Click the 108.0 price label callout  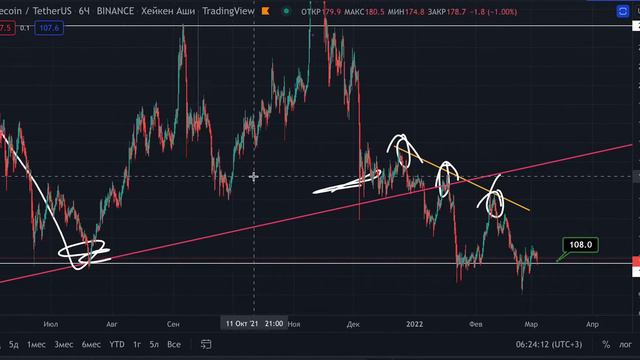(580, 245)
